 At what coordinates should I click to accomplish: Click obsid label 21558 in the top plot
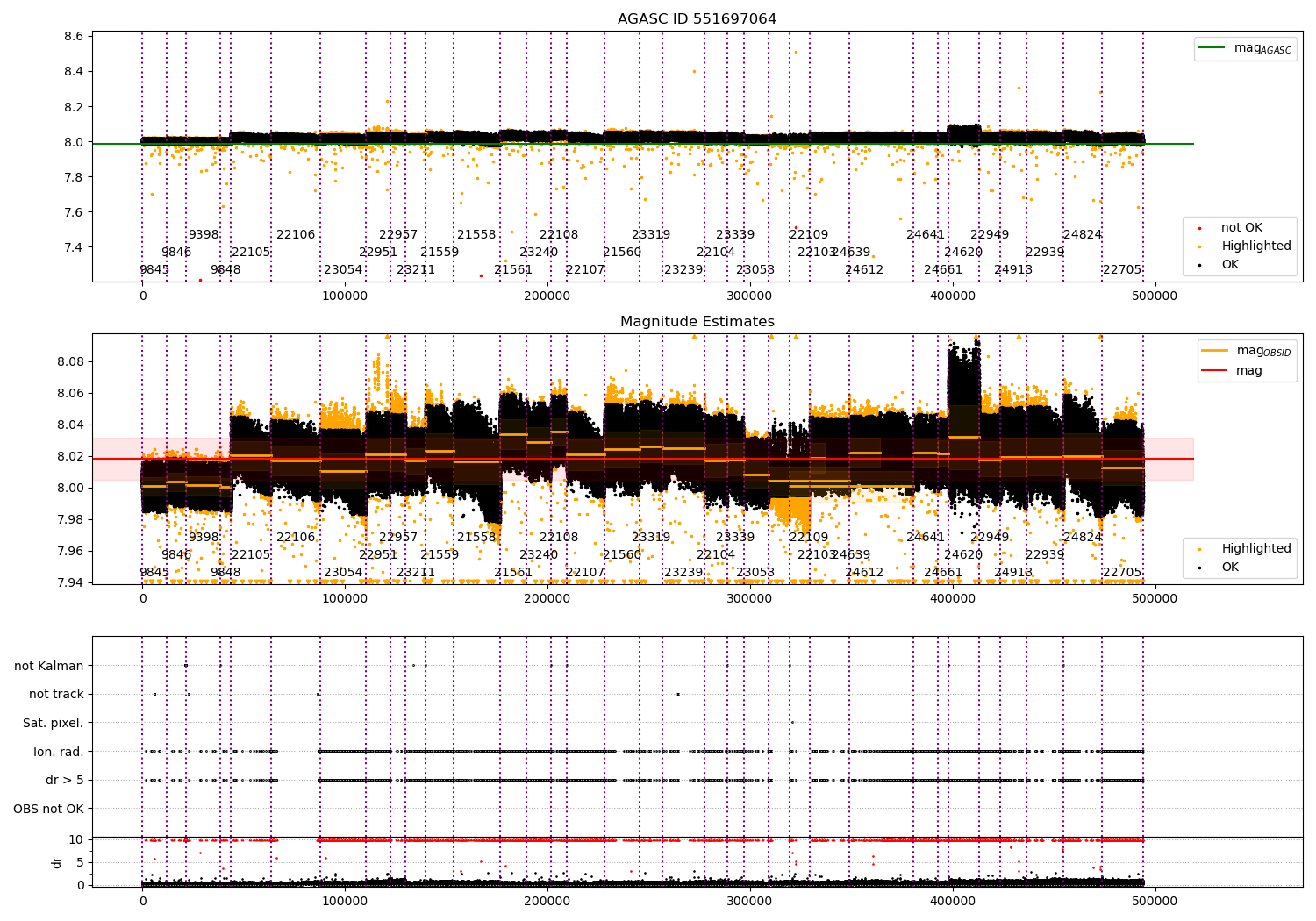476,235
